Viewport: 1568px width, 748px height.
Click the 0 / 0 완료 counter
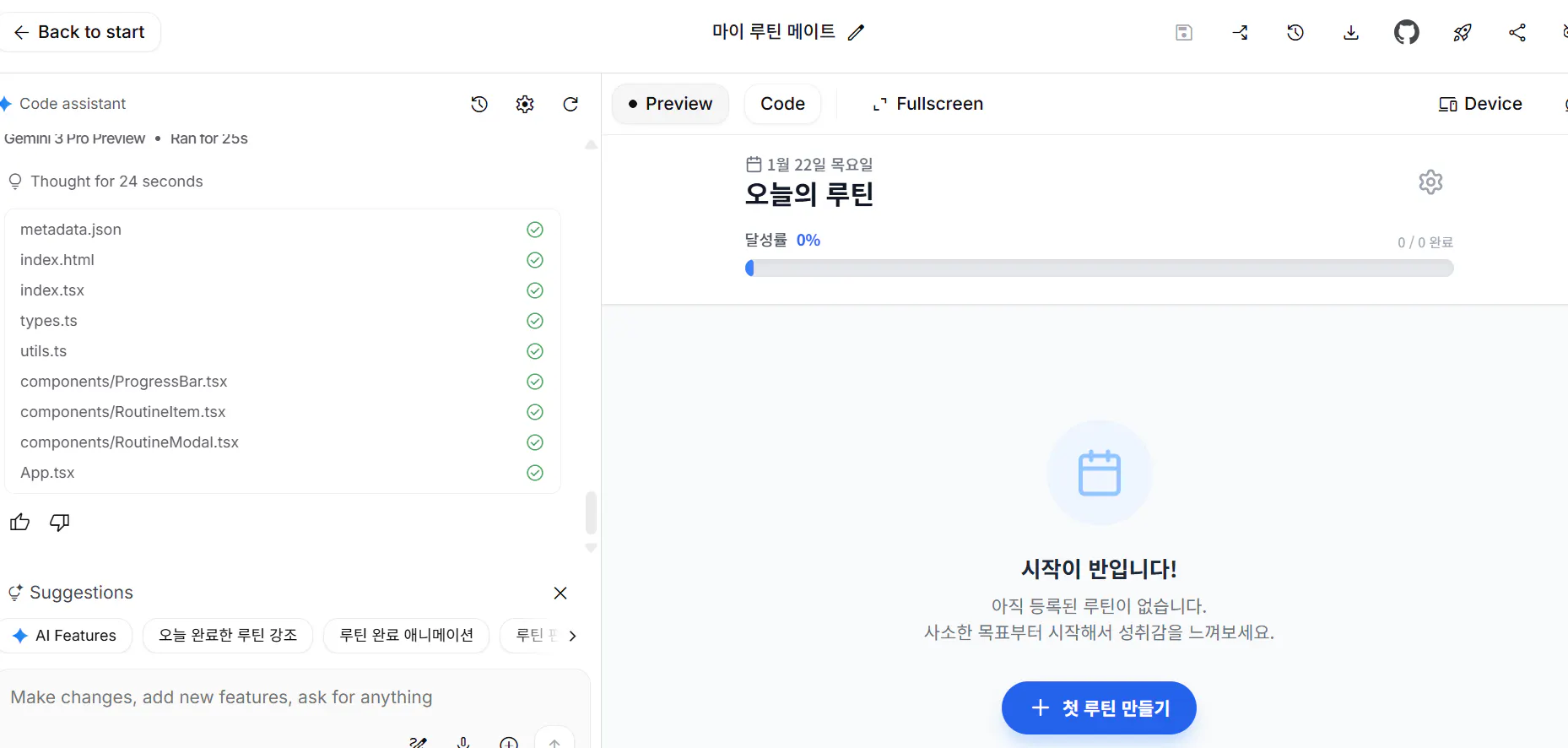[1425, 242]
